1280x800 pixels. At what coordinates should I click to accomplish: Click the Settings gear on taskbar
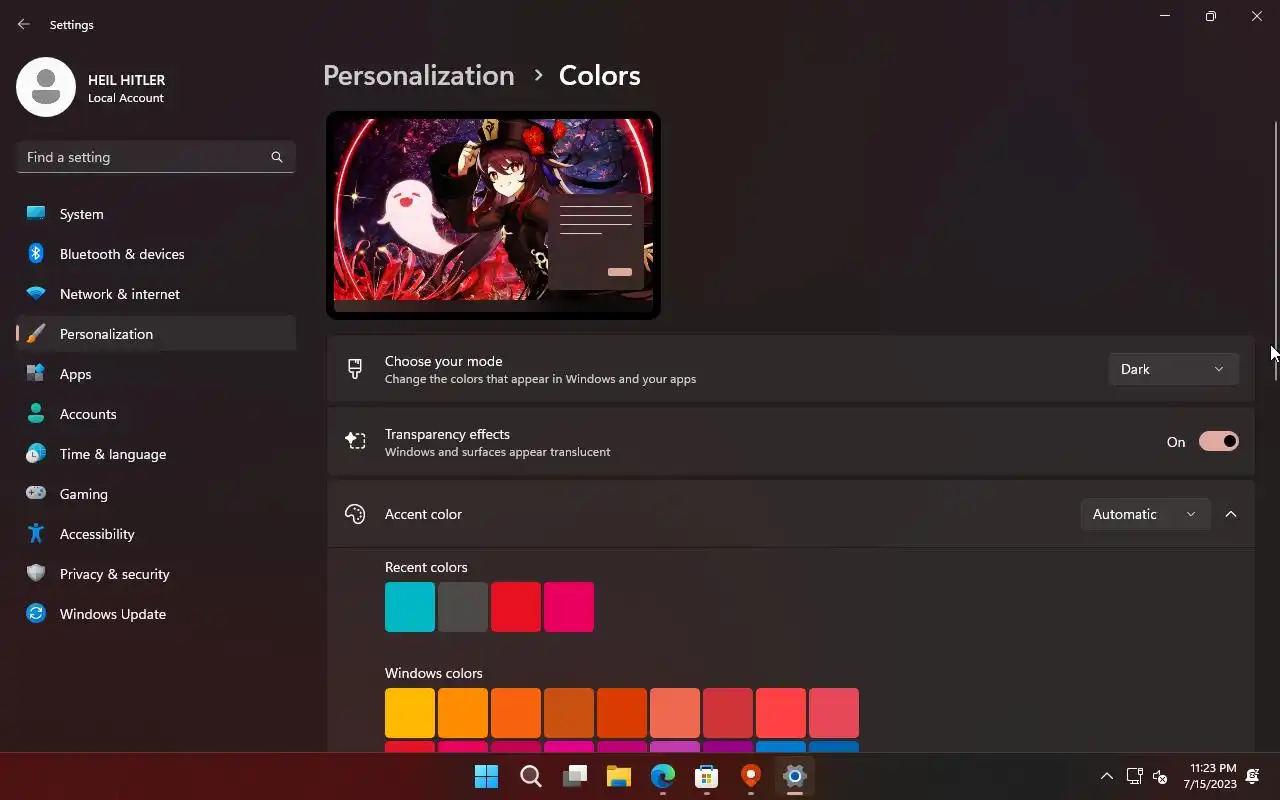(795, 776)
